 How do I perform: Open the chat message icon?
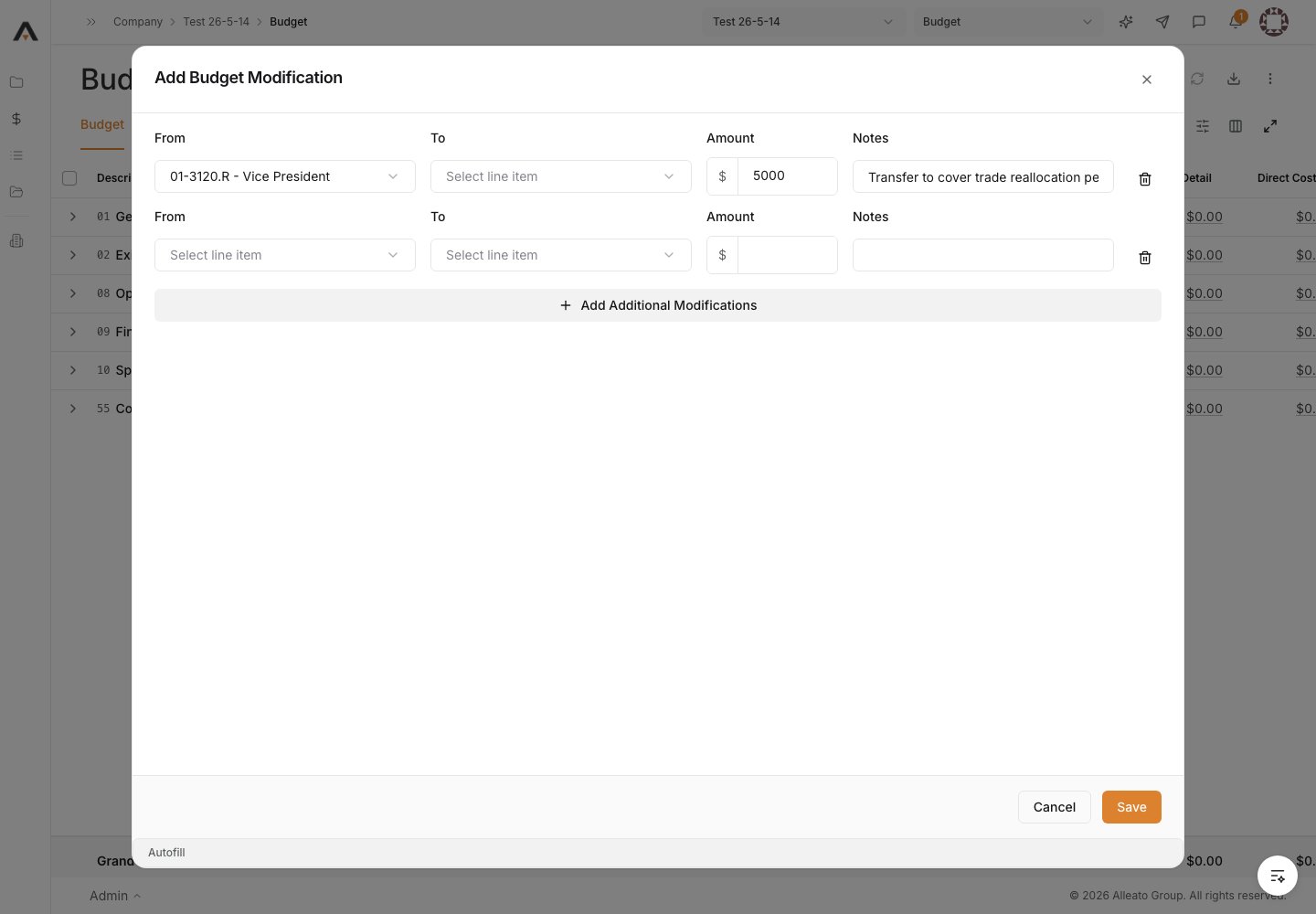1199,22
